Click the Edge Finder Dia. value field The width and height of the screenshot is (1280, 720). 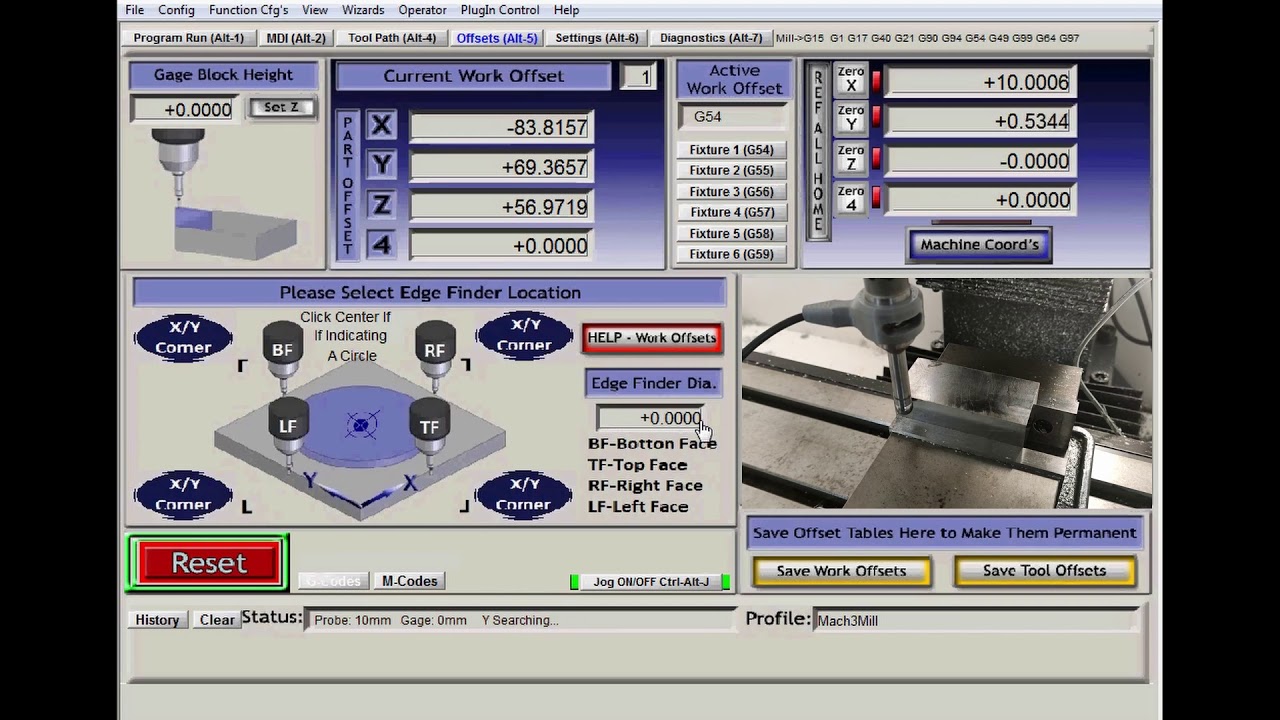[651, 418]
